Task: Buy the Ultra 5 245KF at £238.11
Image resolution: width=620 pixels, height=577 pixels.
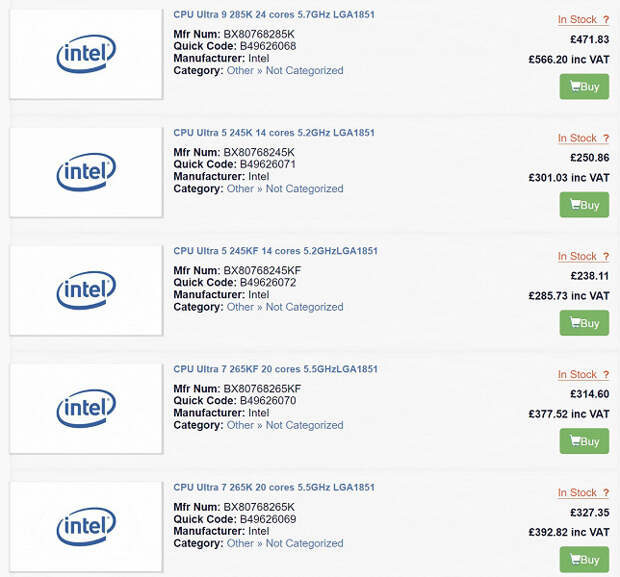Action: click(x=584, y=323)
